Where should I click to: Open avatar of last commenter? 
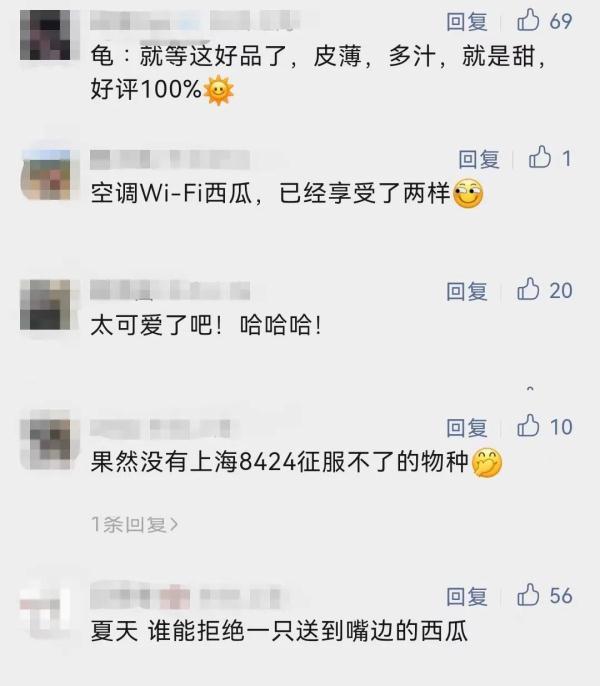[x=45, y=612]
